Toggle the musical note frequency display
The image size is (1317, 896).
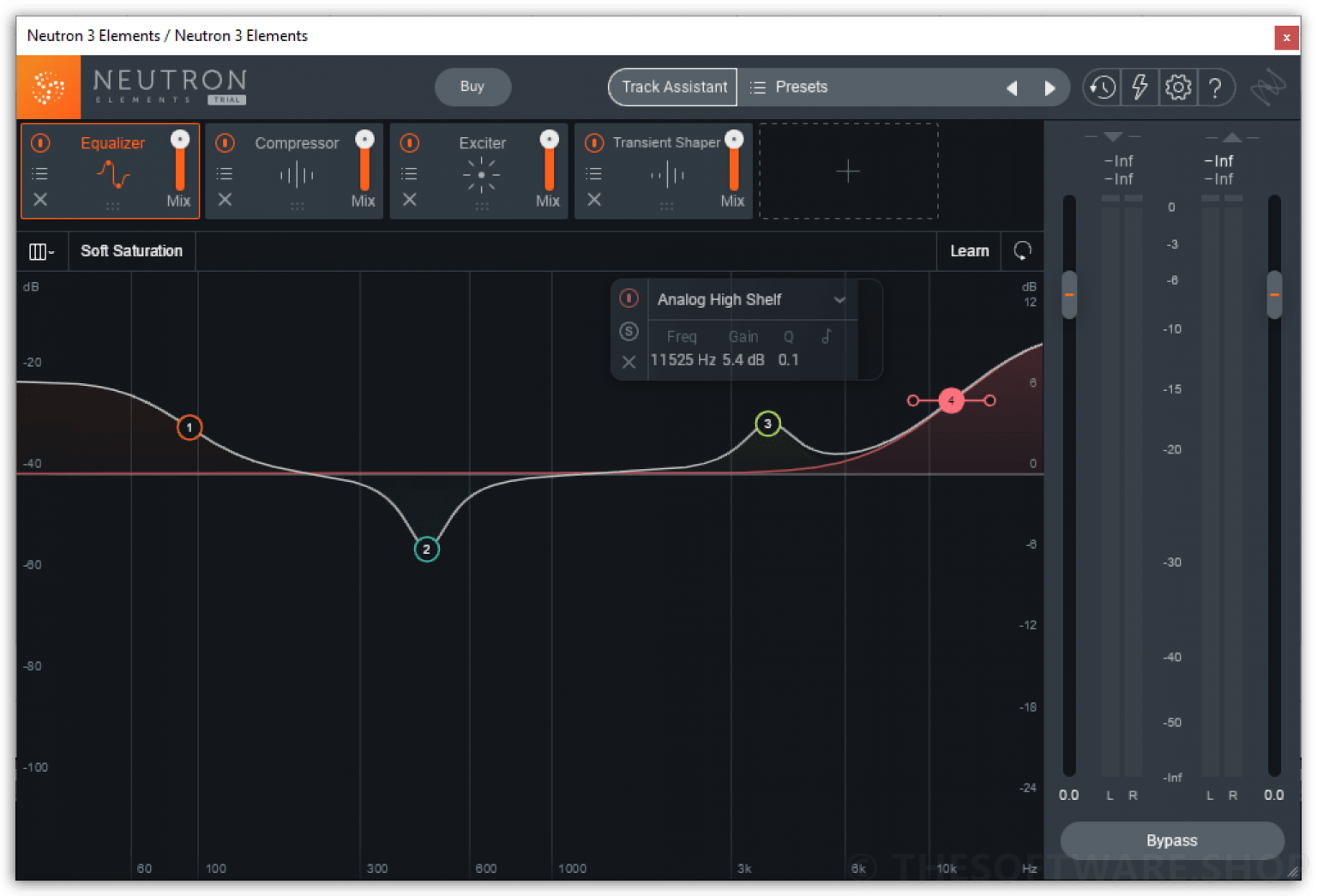[826, 336]
